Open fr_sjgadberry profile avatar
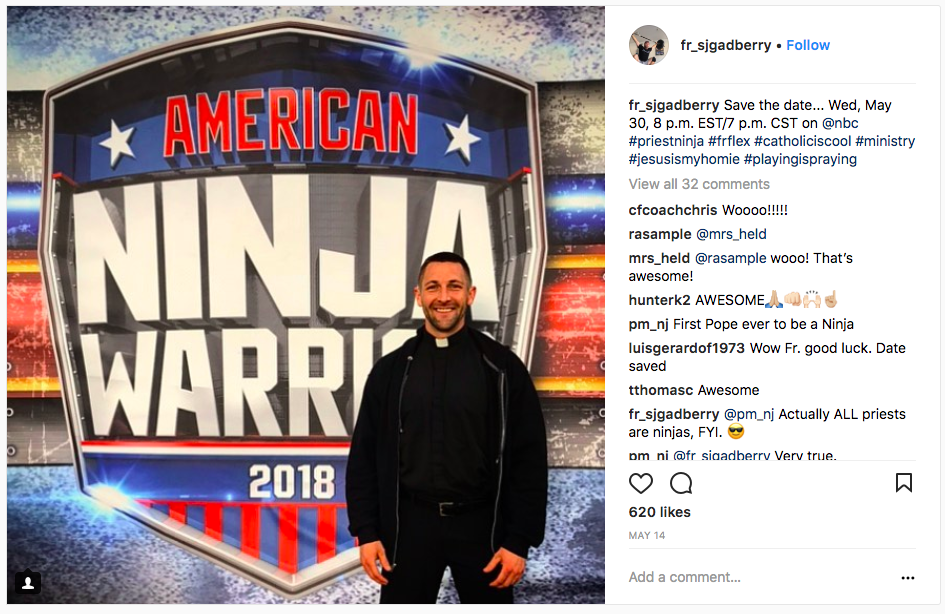 coord(649,45)
